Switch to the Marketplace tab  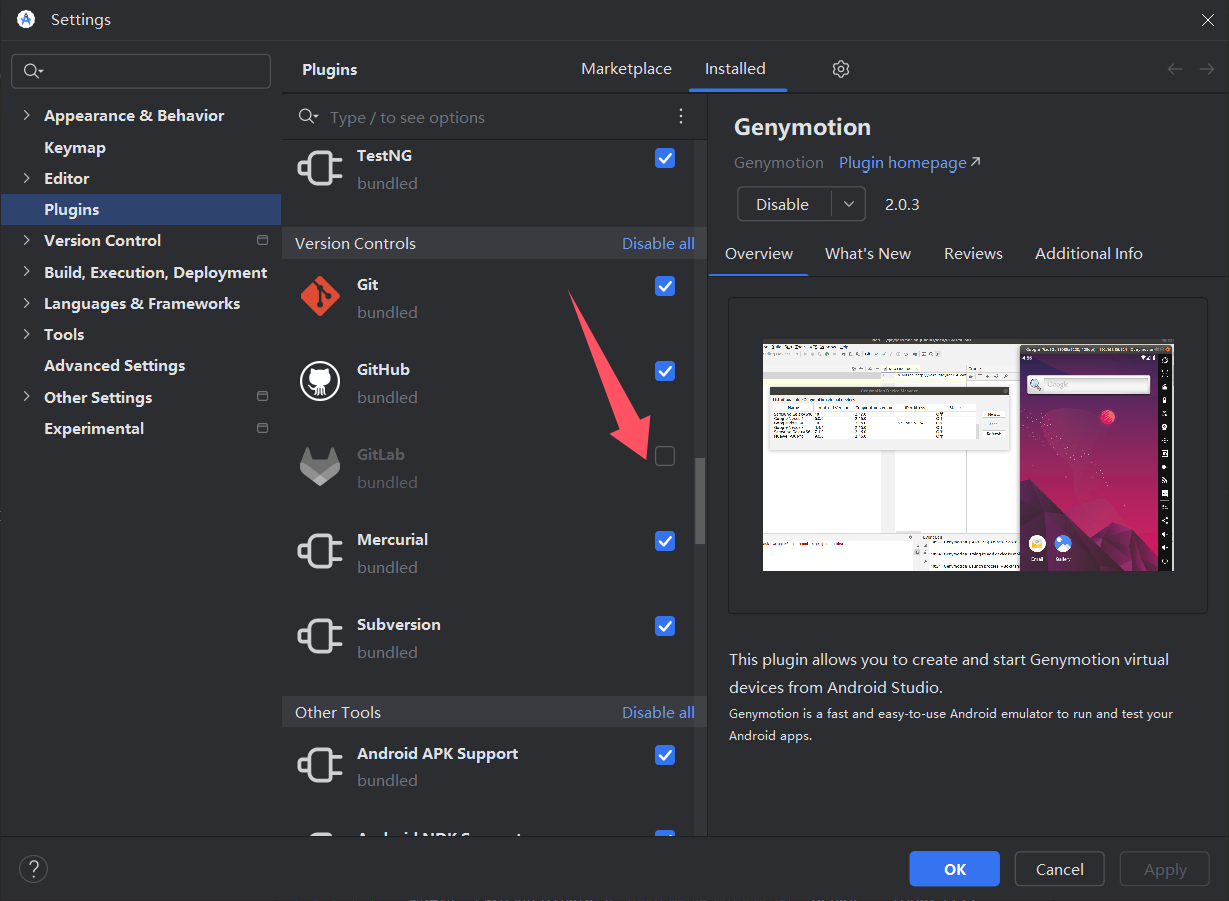click(626, 68)
